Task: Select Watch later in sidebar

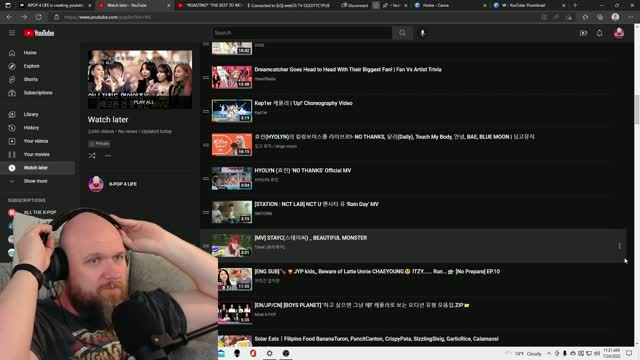Action: click(38, 168)
